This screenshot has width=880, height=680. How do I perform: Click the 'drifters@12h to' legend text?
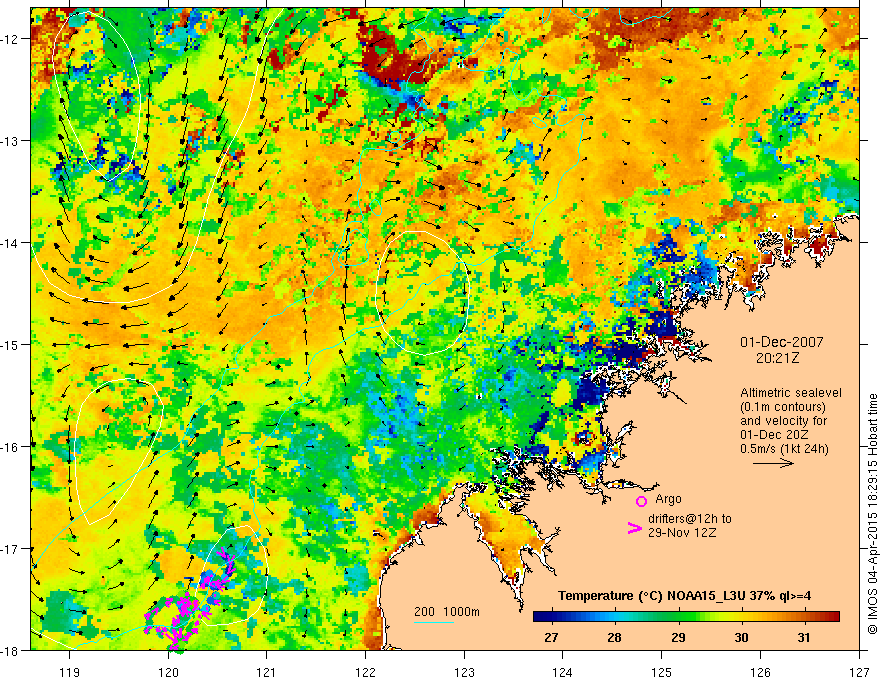[x=690, y=518]
